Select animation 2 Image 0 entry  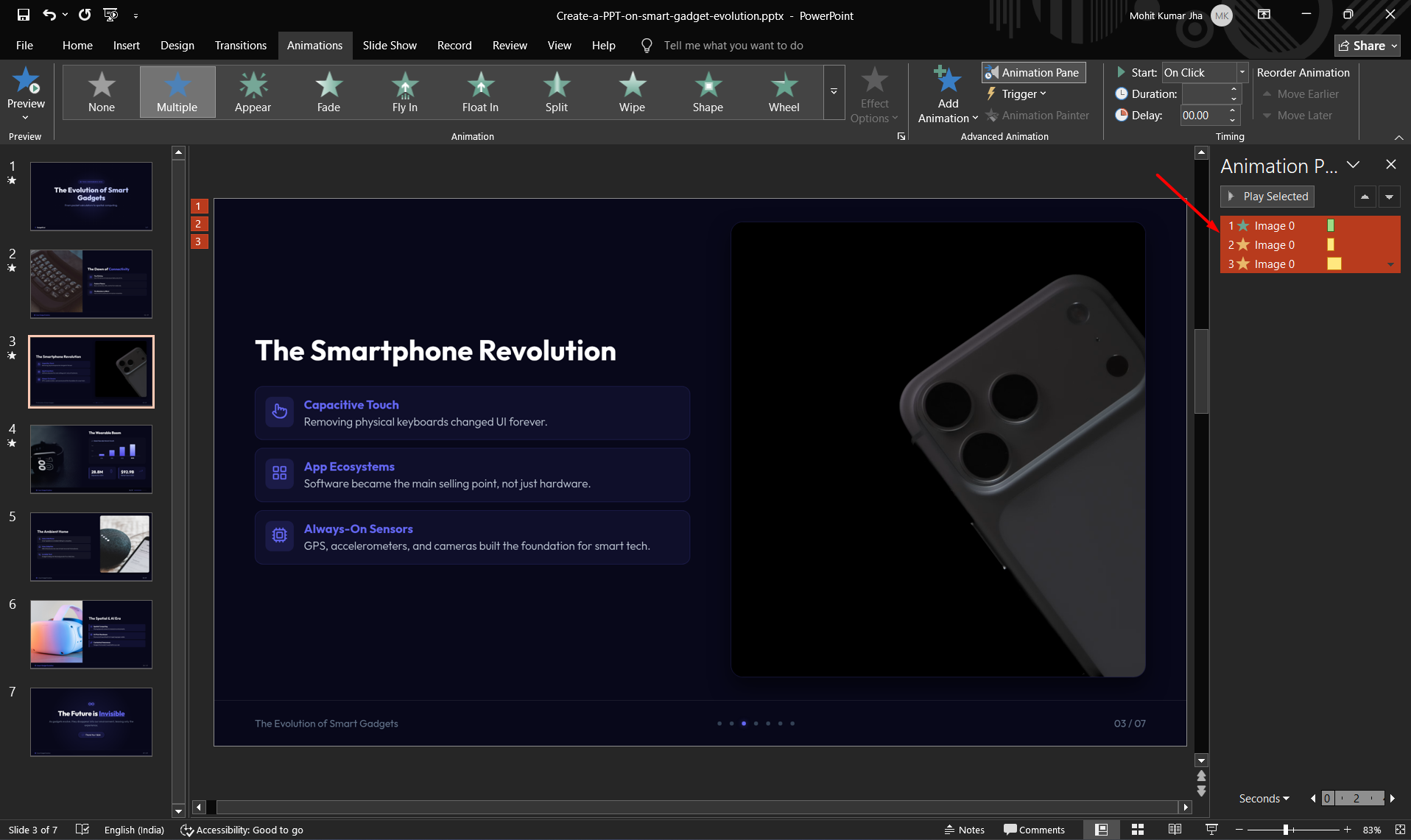(x=1309, y=245)
